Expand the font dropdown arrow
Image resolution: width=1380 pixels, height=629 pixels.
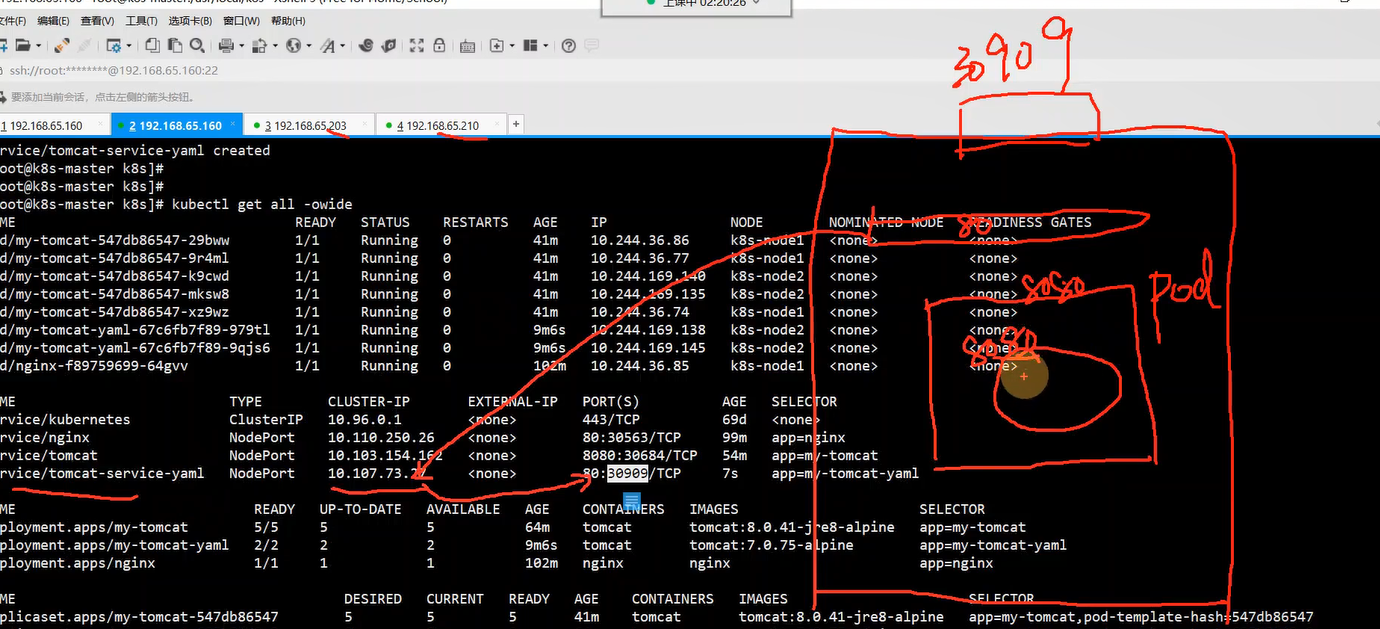click(343, 45)
